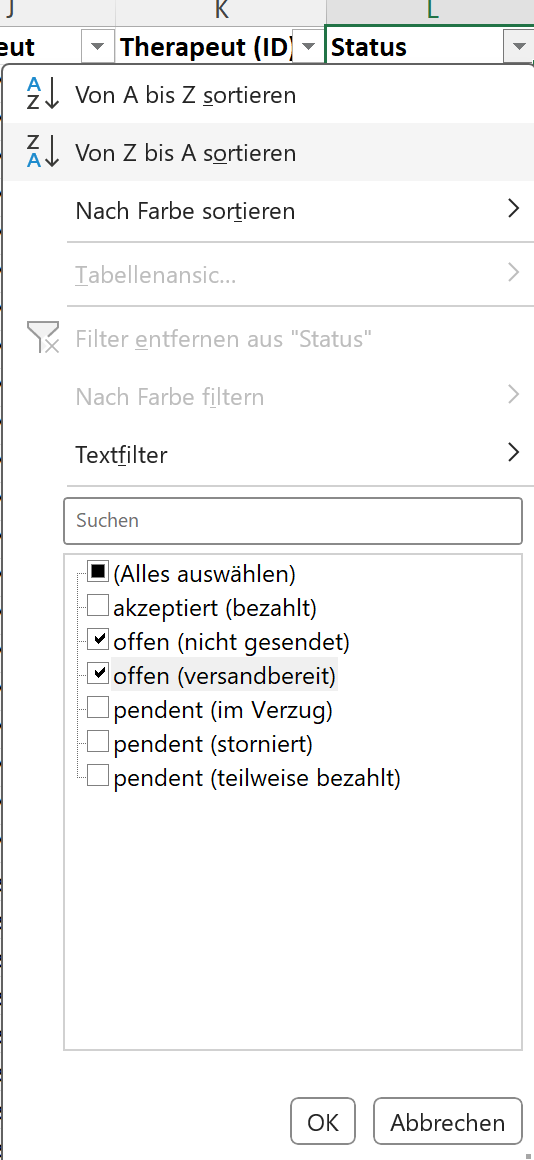Viewport: 534px width, 1160px height.
Task: Open the Therapeut (ID) column filter dropdown
Action: [x=308, y=47]
